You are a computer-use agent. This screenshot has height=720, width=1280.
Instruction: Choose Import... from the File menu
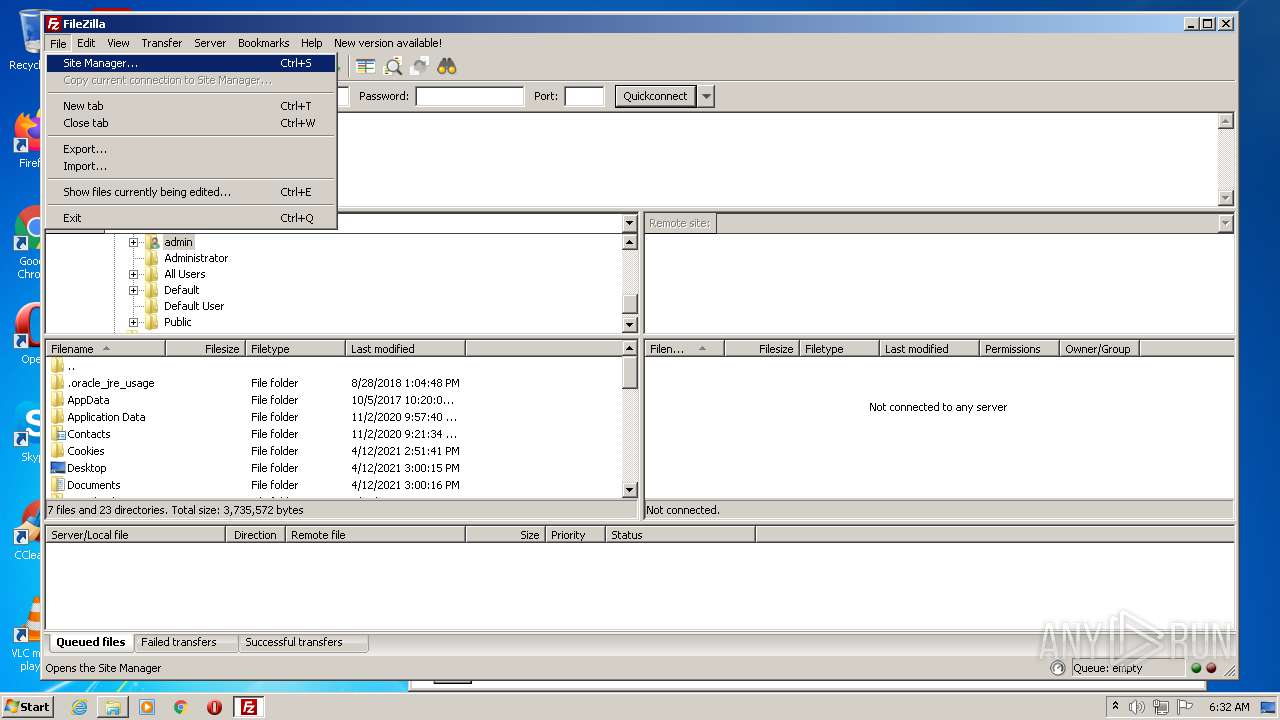click(x=191, y=166)
